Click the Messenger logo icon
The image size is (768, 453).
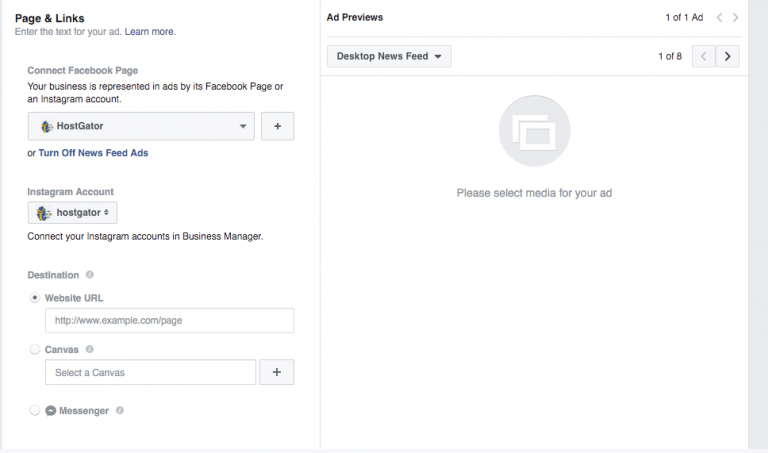pyautogui.click(x=50, y=410)
